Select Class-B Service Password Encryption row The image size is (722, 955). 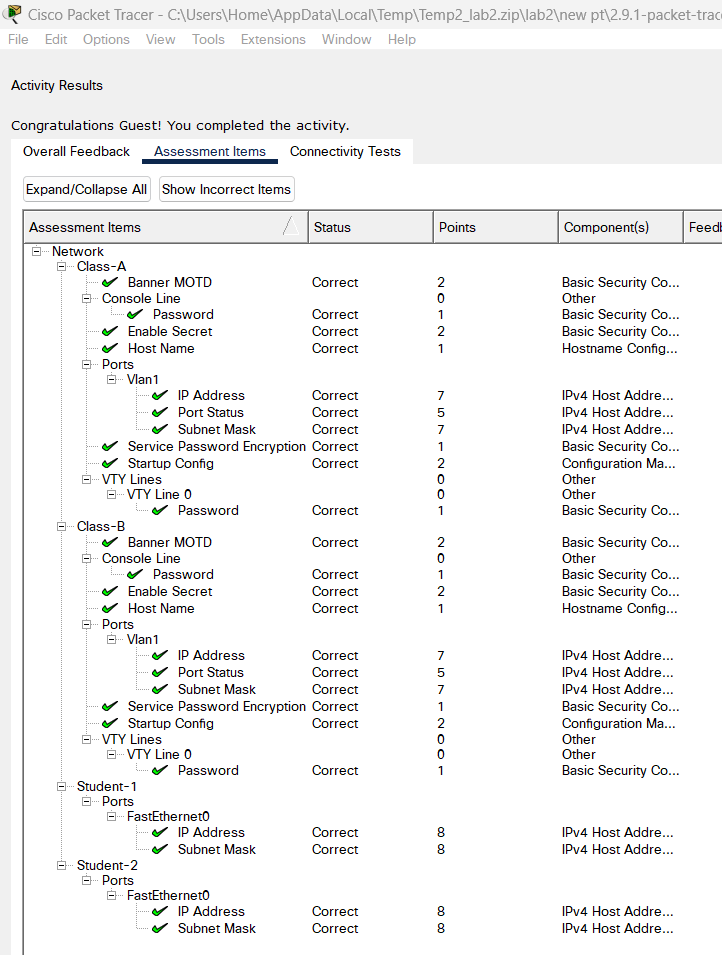pyautogui.click(x=372, y=707)
